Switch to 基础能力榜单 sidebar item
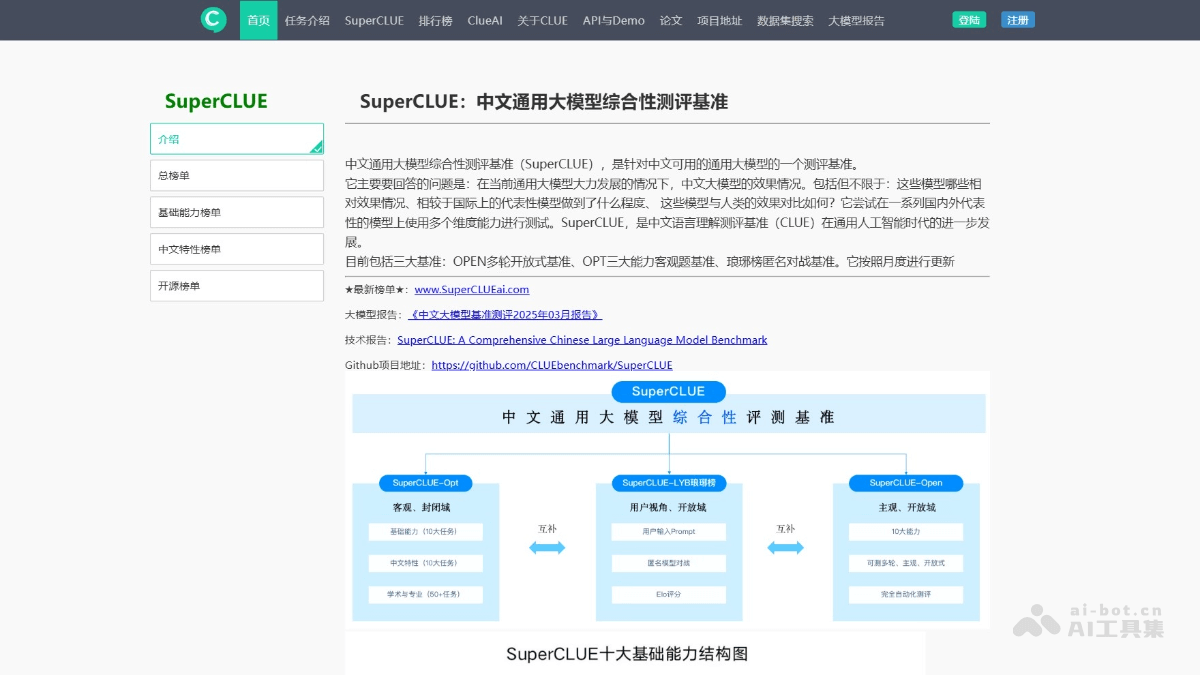The image size is (1200, 675). [x=236, y=212]
